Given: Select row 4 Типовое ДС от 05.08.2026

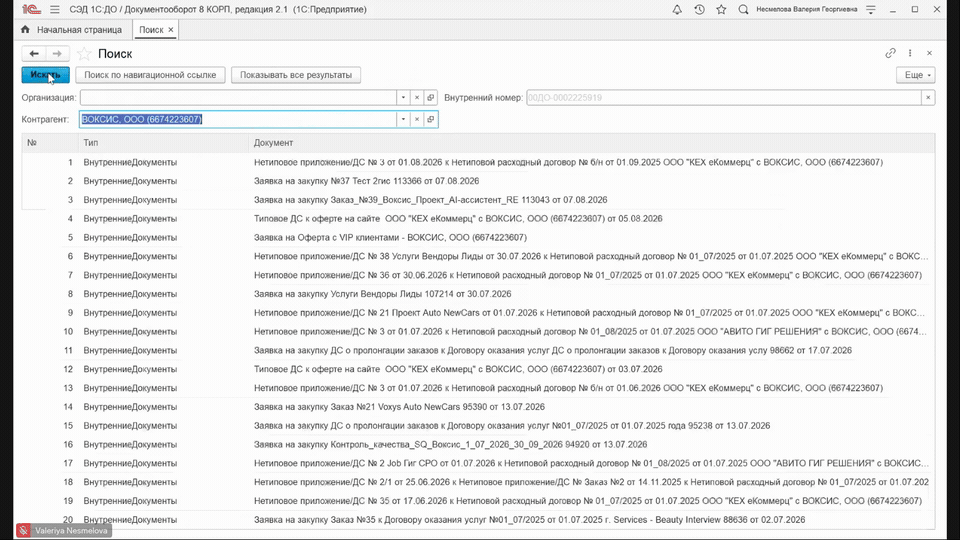Looking at the screenshot, I should point(478,219).
